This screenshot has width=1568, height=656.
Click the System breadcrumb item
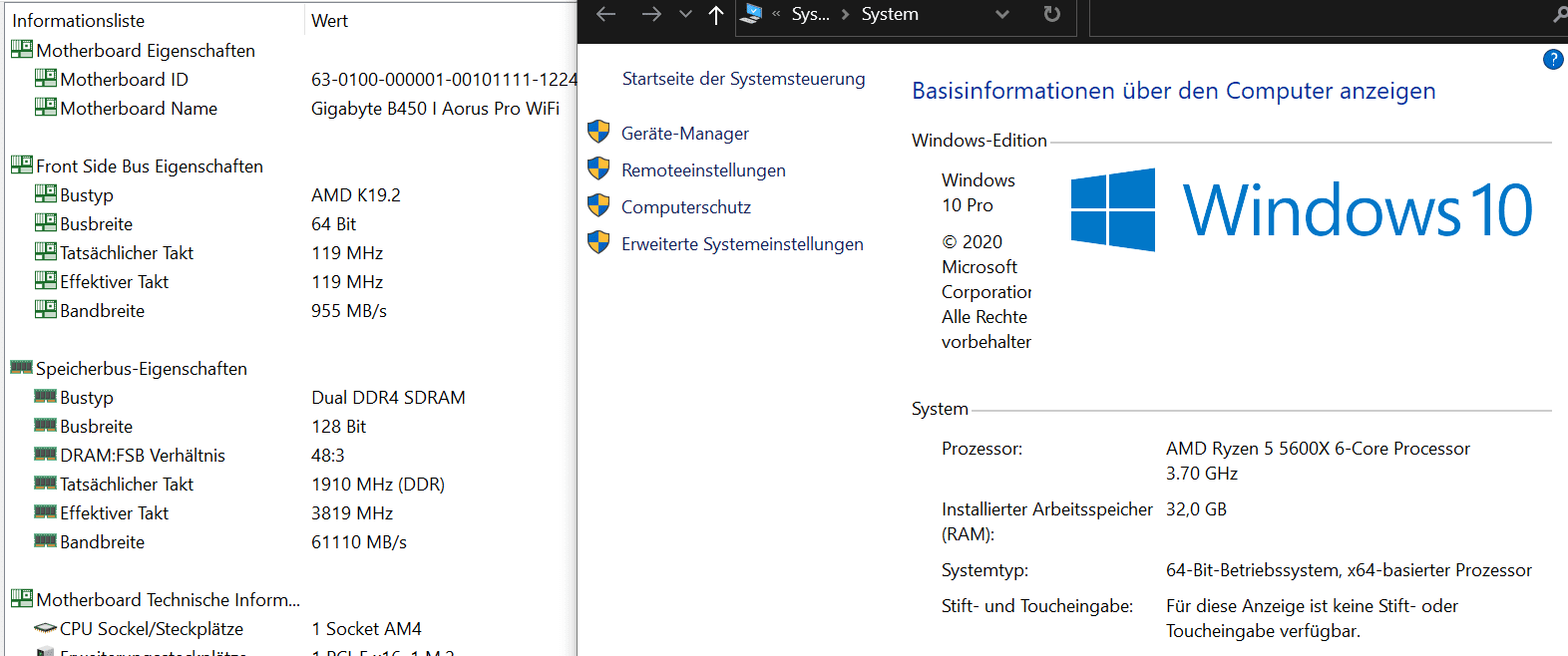click(890, 14)
